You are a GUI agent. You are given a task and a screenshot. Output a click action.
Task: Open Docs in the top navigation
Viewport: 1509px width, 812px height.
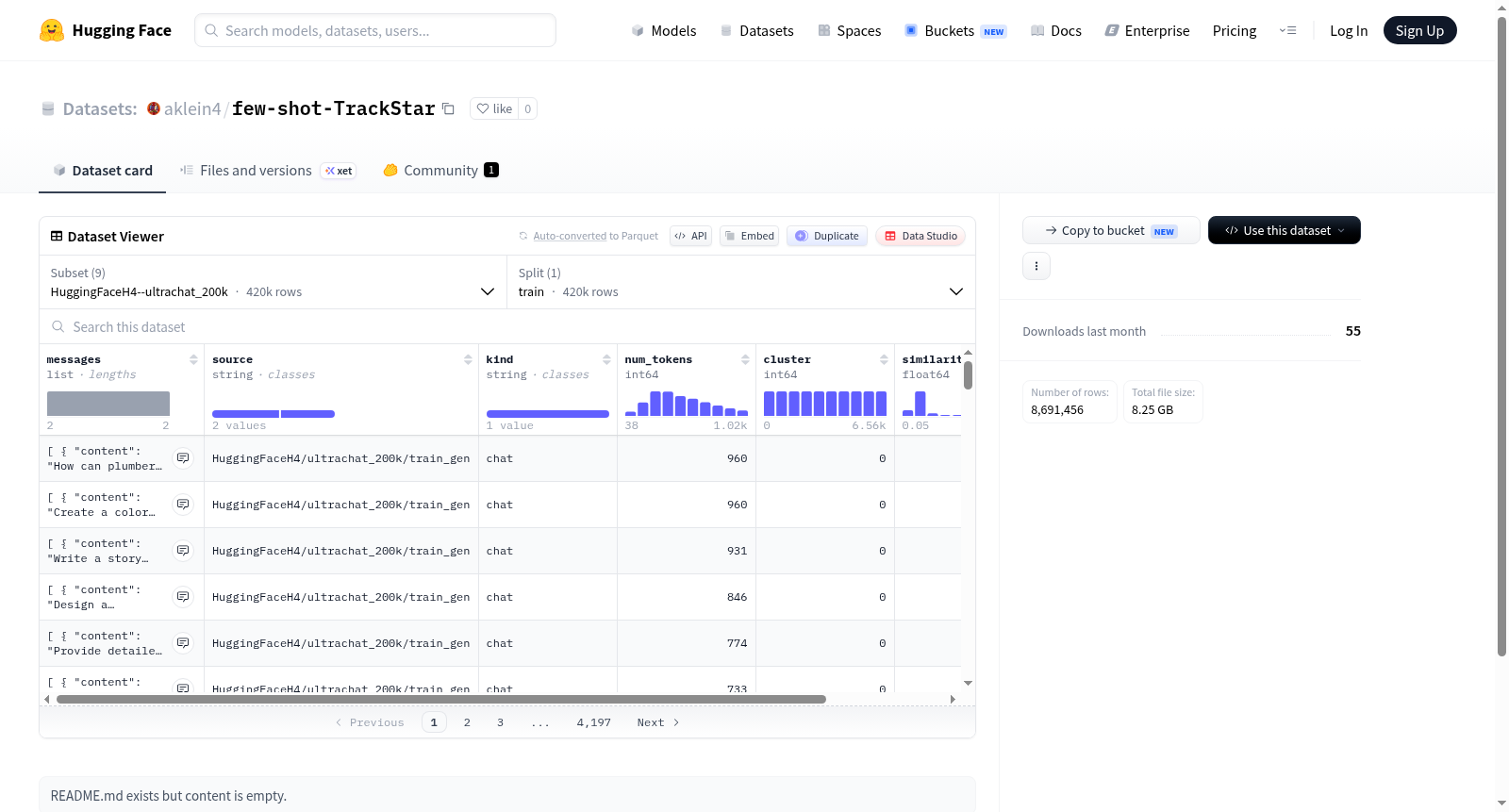tap(1056, 31)
